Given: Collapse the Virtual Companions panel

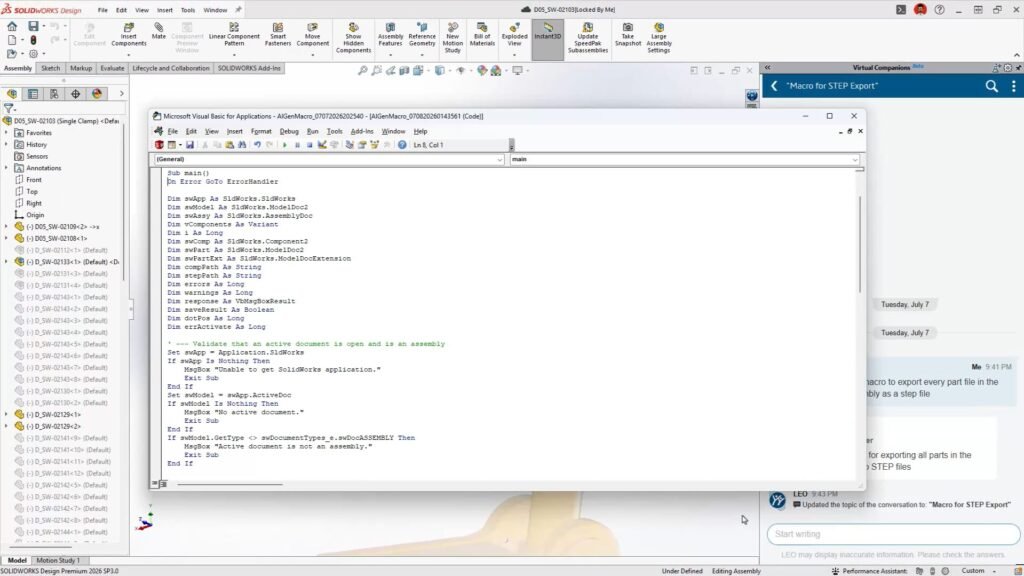Looking at the screenshot, I should (768, 67).
